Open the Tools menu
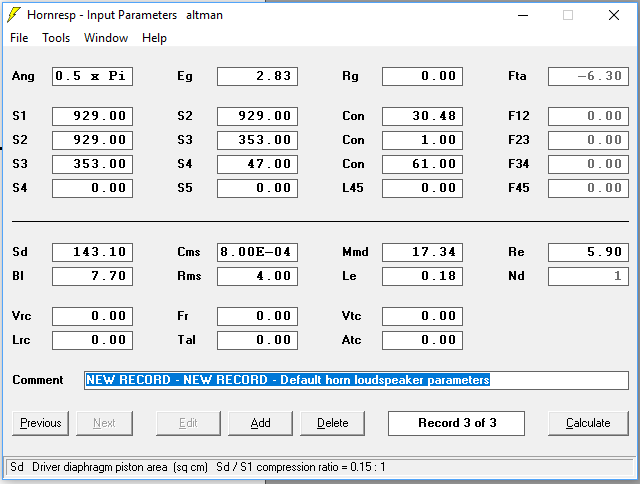The width and height of the screenshot is (640, 484). (56, 38)
